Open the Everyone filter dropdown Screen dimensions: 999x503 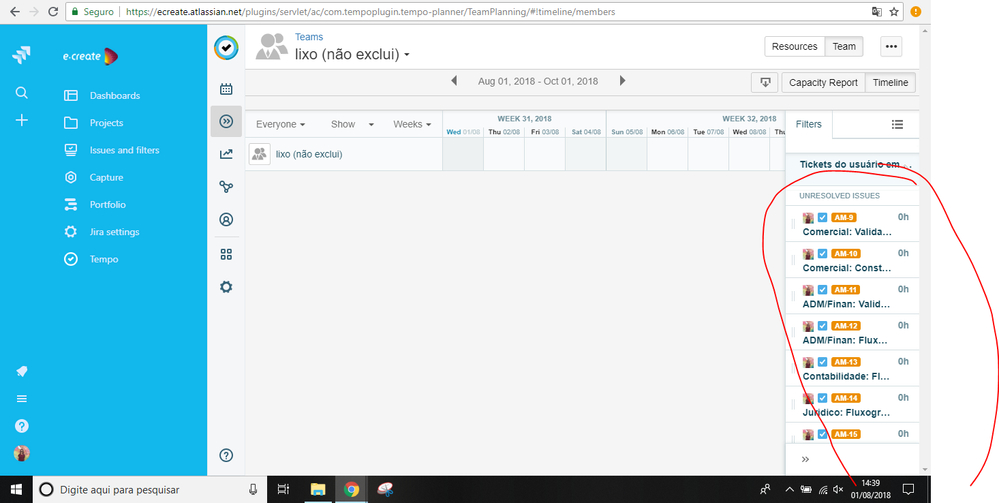[280, 124]
